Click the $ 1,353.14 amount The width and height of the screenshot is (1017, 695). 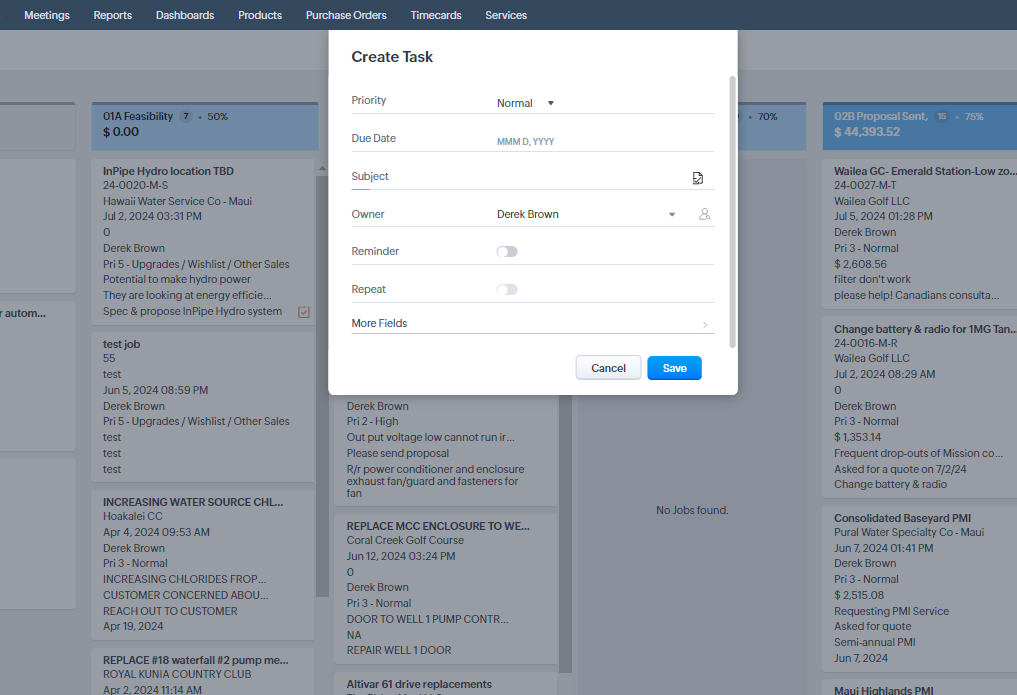(x=858, y=438)
